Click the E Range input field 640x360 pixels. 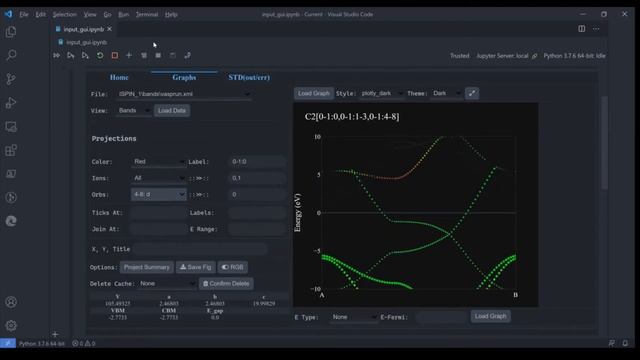coord(257,229)
